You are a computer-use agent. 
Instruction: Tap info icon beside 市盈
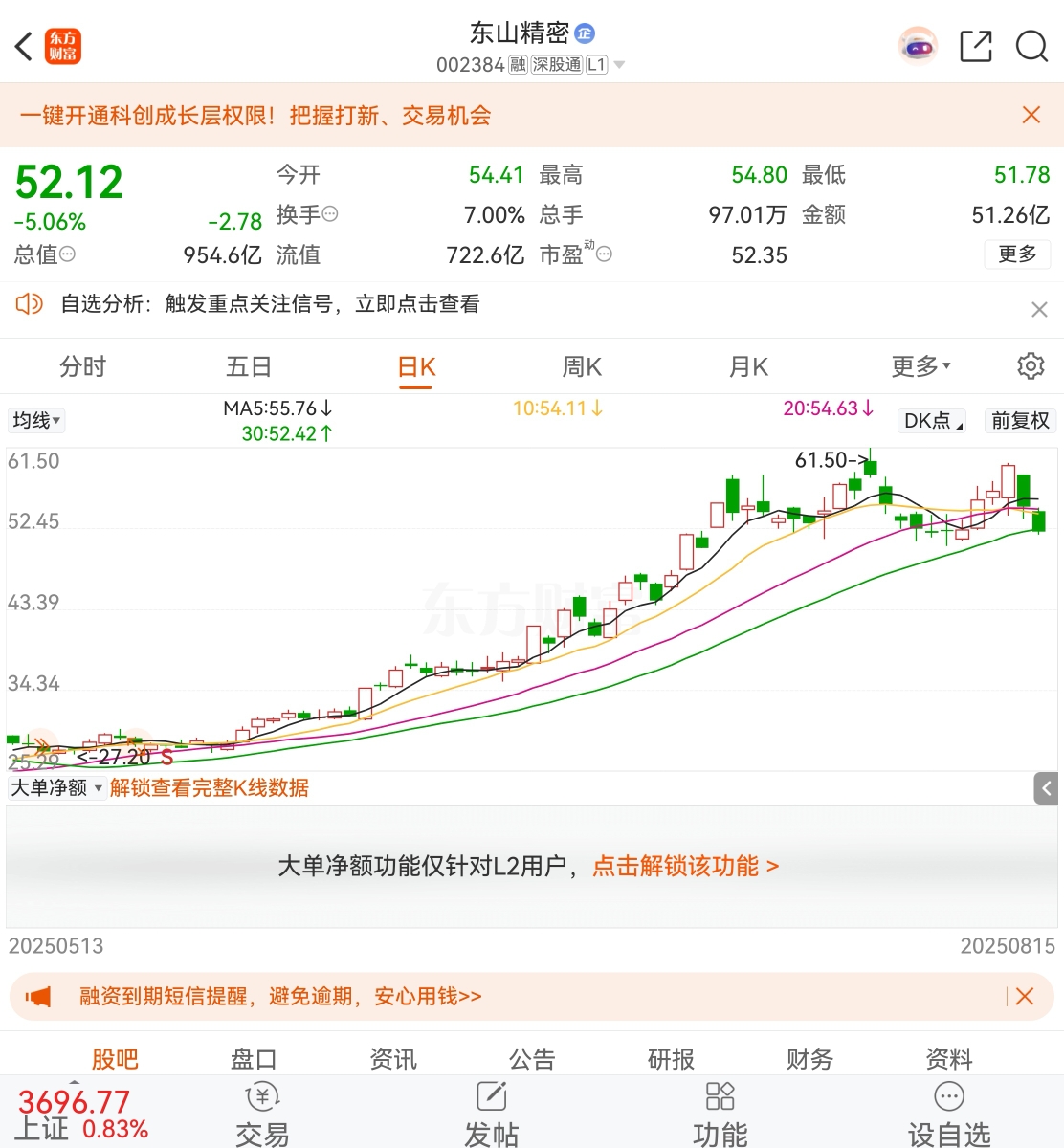(604, 254)
